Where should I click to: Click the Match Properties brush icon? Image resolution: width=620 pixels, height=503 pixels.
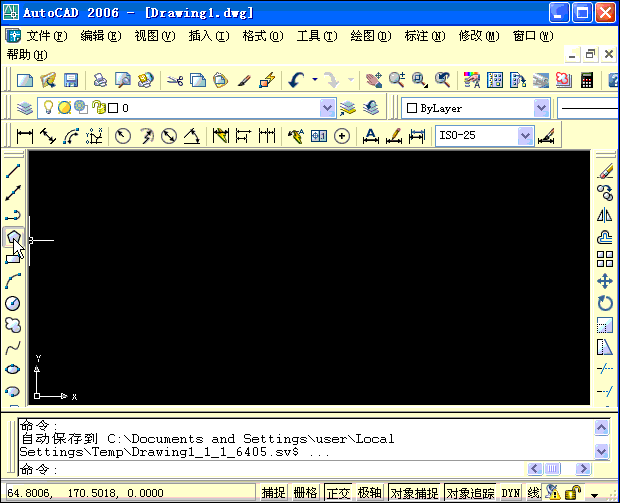pos(244,80)
